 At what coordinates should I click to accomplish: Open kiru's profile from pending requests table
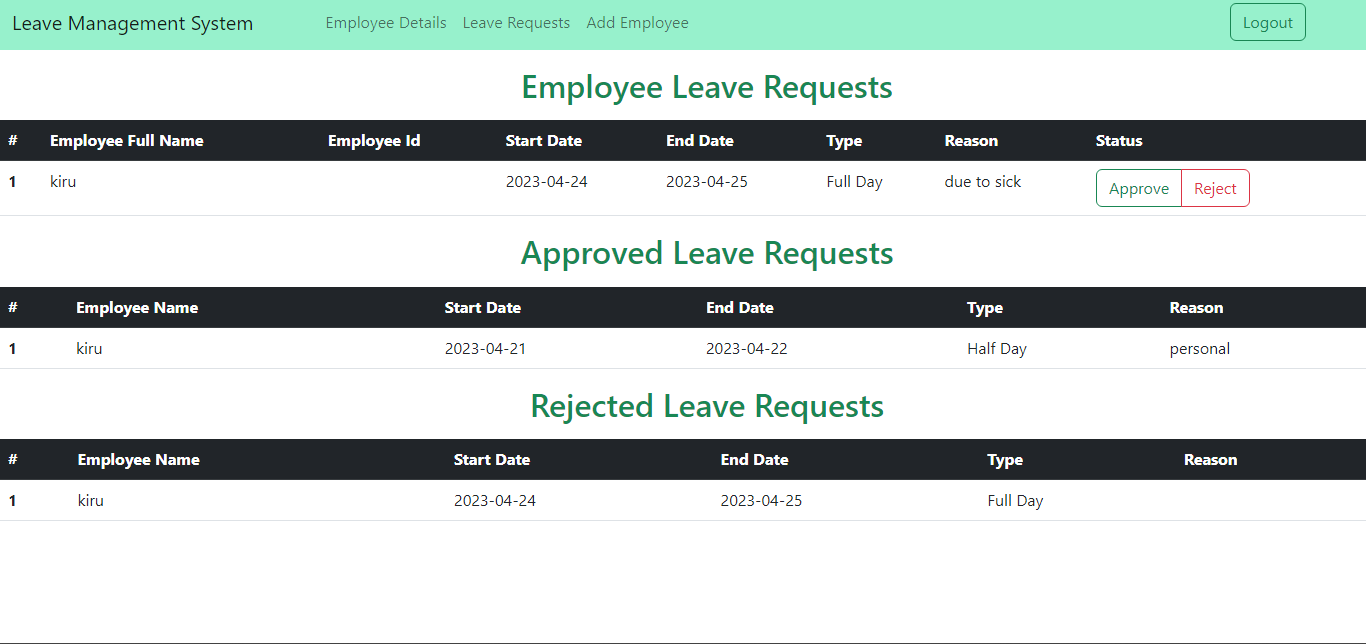click(63, 181)
